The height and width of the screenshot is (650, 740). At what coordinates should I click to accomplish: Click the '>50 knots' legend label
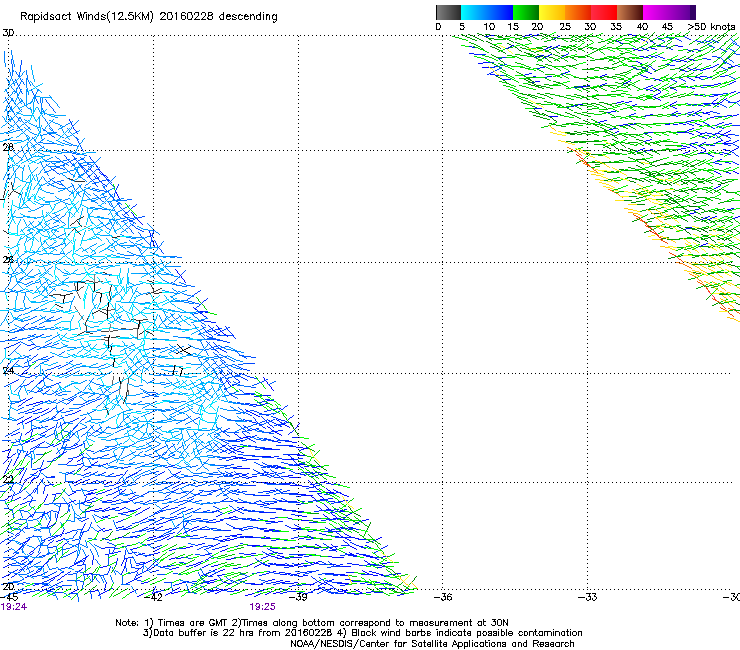711,27
